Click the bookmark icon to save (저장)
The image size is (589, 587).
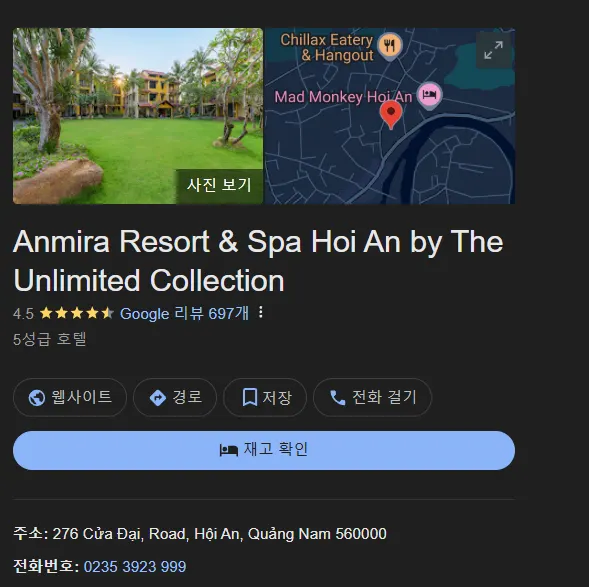[250, 397]
